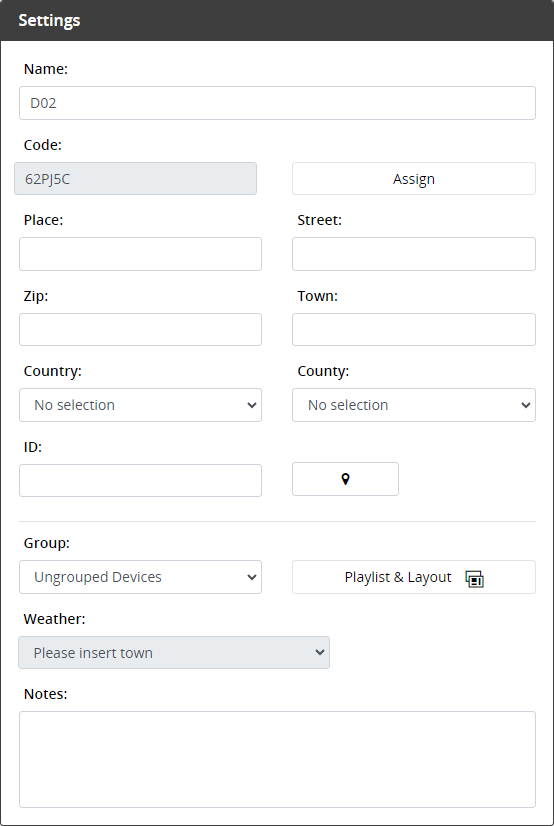Expand the County selection dropdown
Screen dimensions: 554x826
coord(414,405)
